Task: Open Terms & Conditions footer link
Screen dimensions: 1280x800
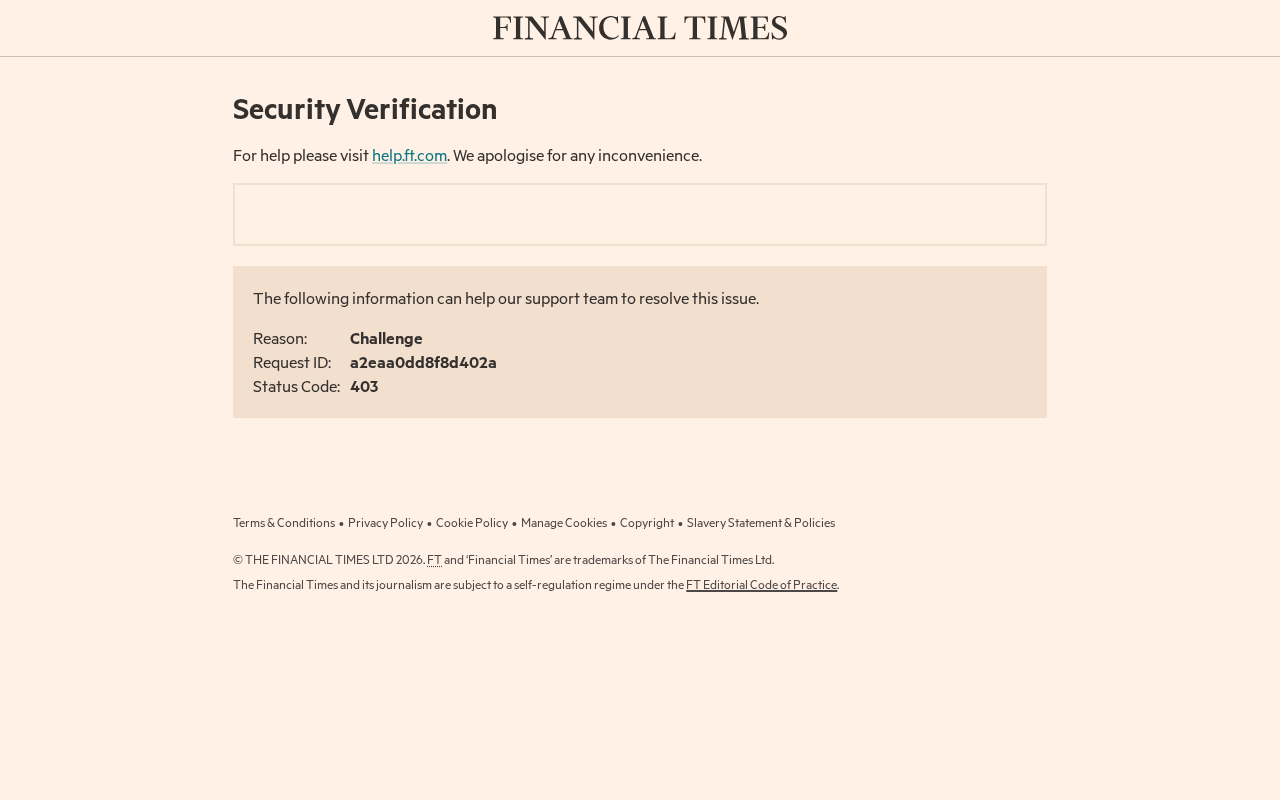Action: (x=284, y=523)
